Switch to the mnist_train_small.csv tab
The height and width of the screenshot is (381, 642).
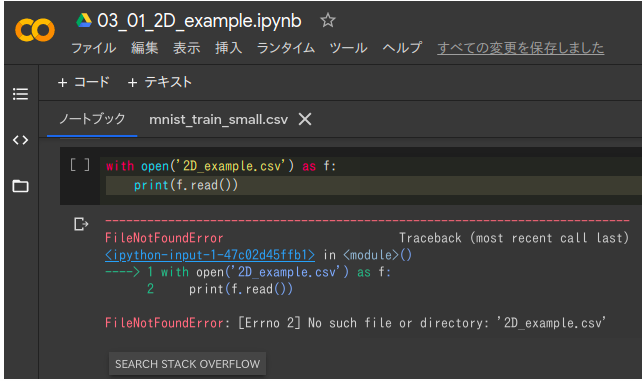click(x=218, y=119)
